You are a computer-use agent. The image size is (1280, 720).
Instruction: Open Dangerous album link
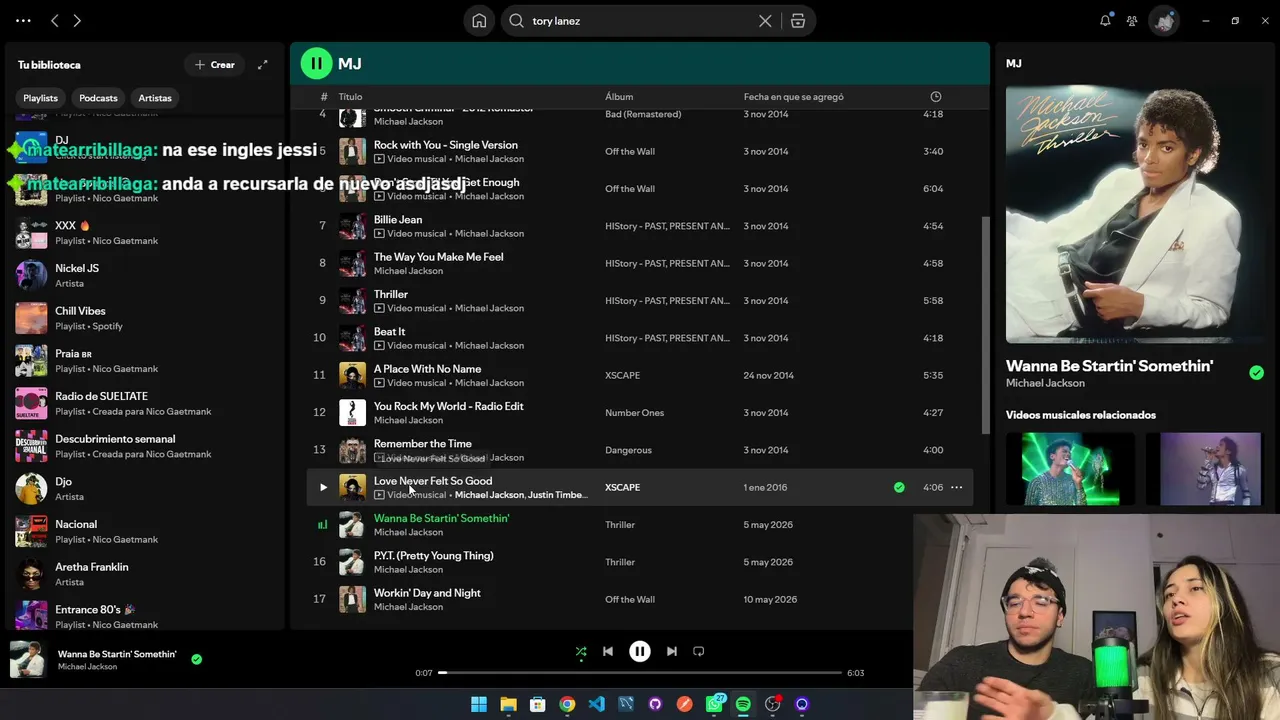pos(628,450)
